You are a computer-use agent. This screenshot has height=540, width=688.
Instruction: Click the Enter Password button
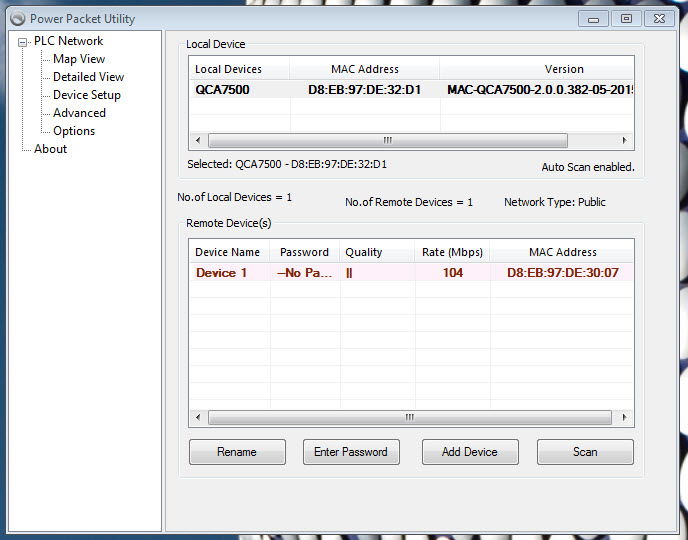coord(351,452)
